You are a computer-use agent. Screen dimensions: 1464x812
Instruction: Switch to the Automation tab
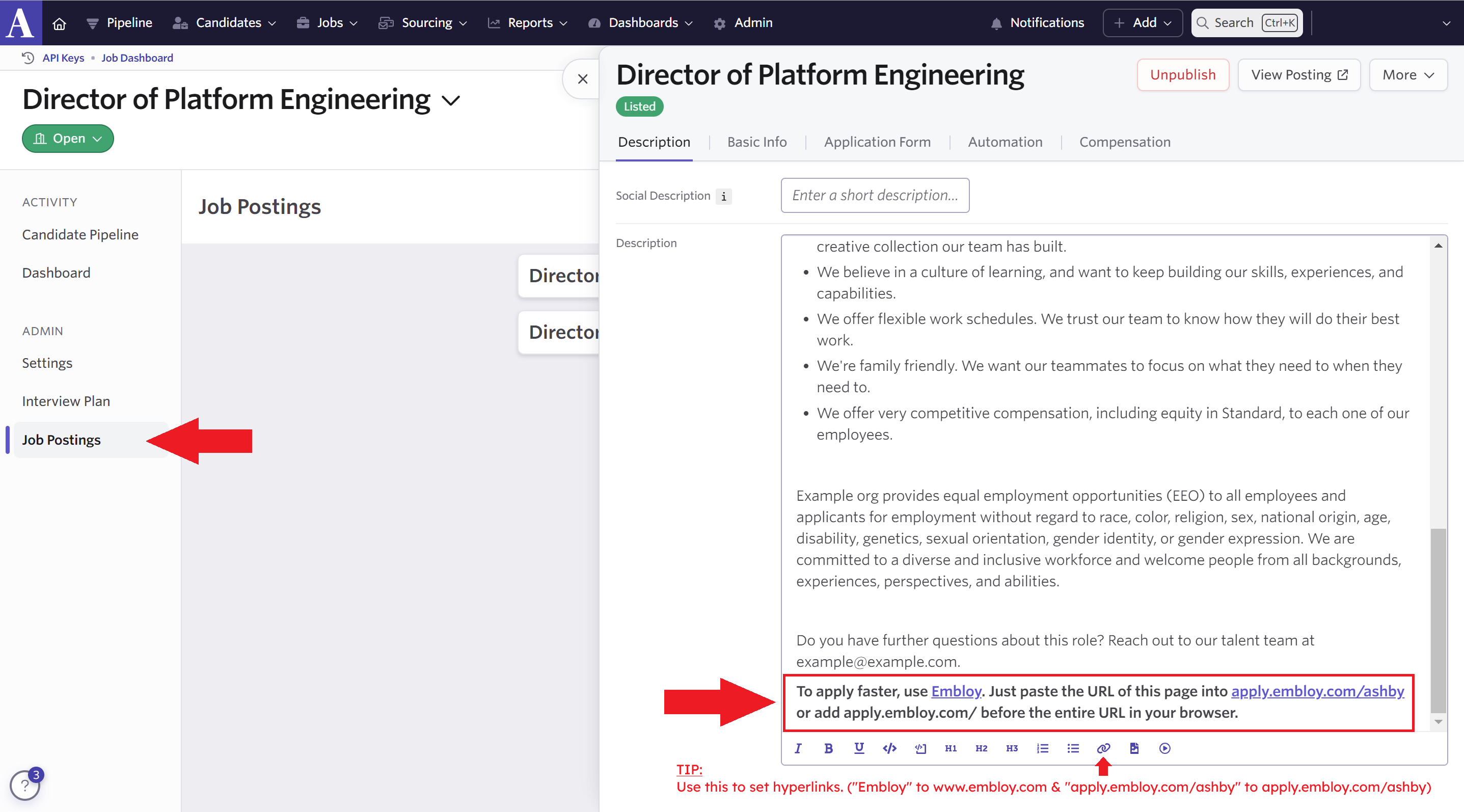[1005, 142]
